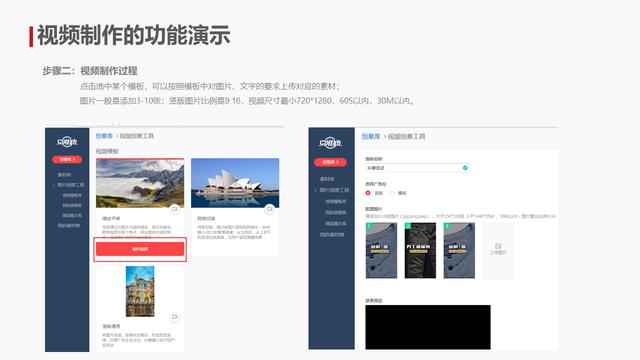Select the tall colorful building template thumbnail

point(140,291)
